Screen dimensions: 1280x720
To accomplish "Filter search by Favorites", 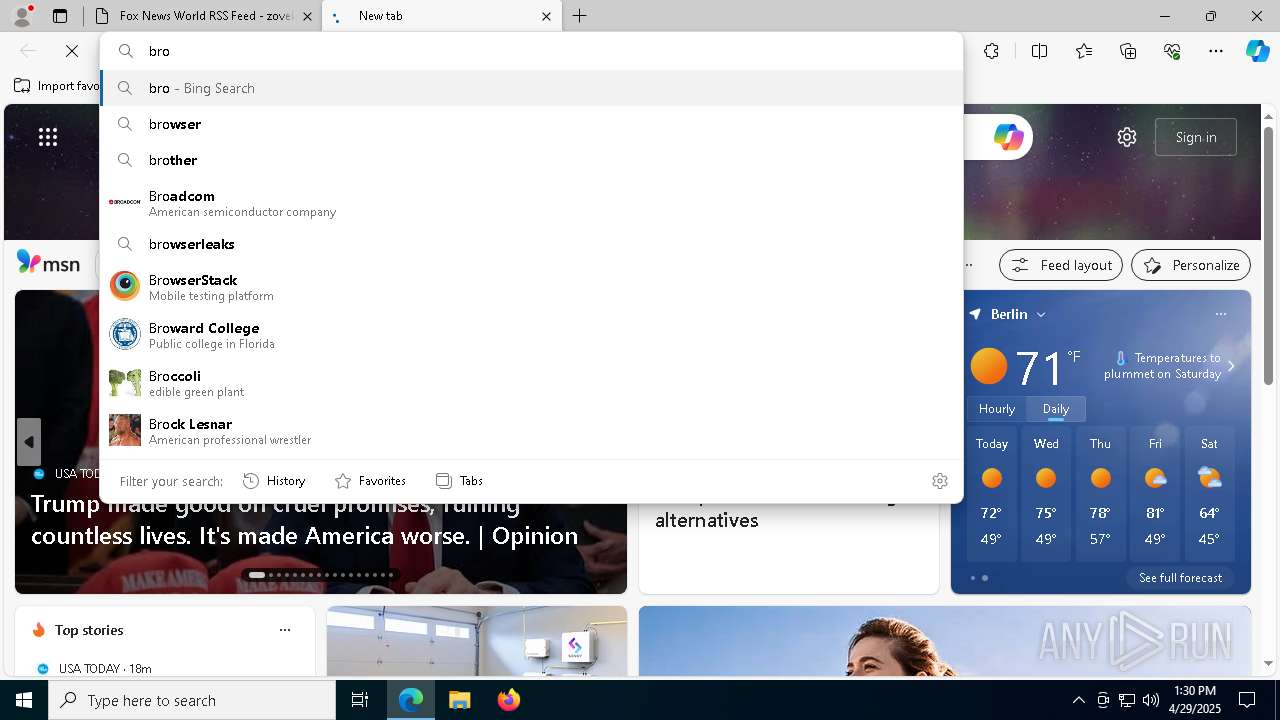I will (x=370, y=481).
